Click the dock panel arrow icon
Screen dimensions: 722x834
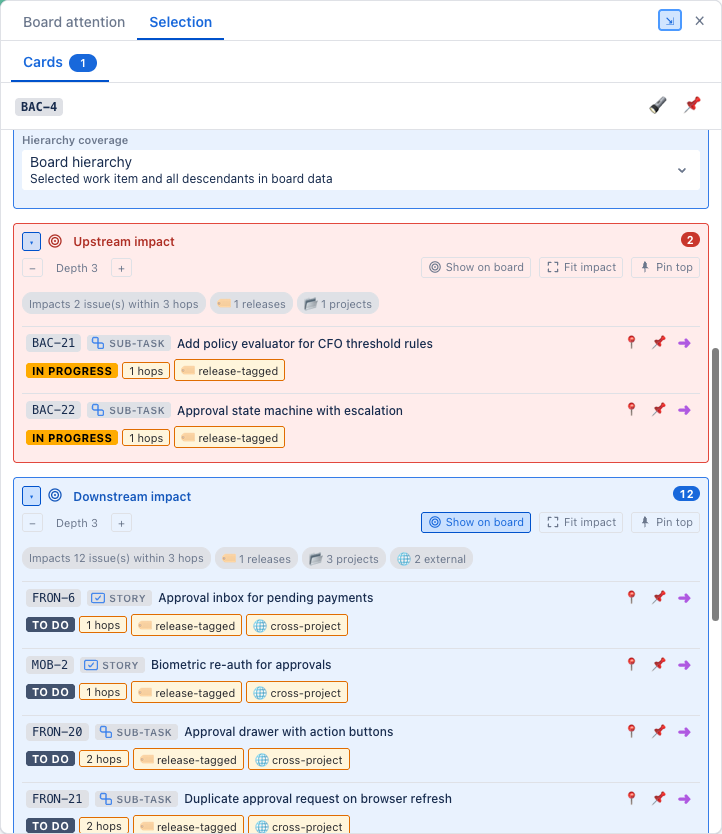point(670,21)
